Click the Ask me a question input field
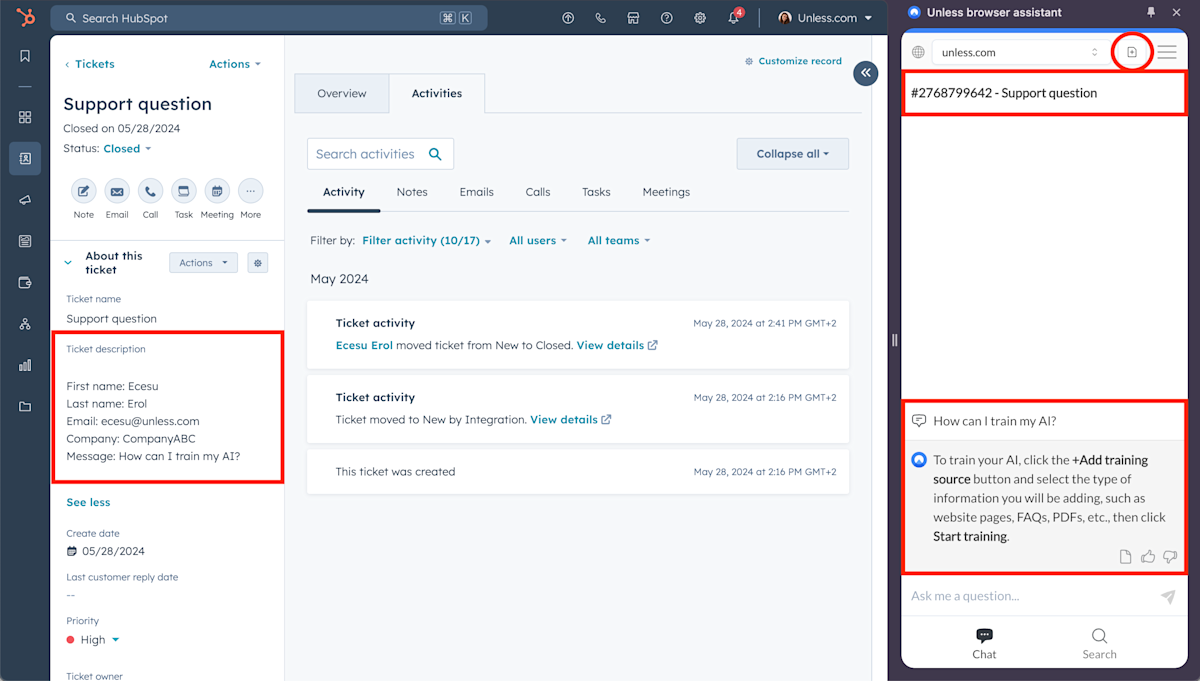This screenshot has width=1200, height=681. 965,595
